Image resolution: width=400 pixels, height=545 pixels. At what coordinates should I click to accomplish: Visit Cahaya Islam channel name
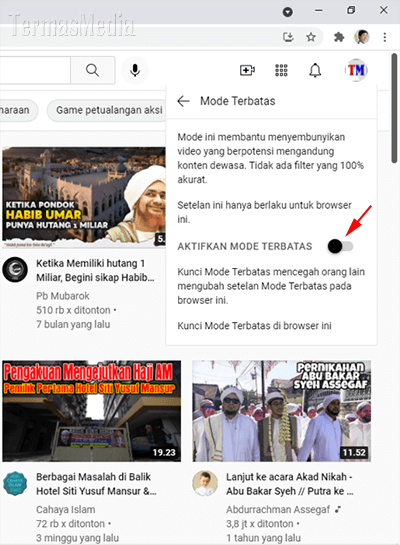tap(66, 509)
